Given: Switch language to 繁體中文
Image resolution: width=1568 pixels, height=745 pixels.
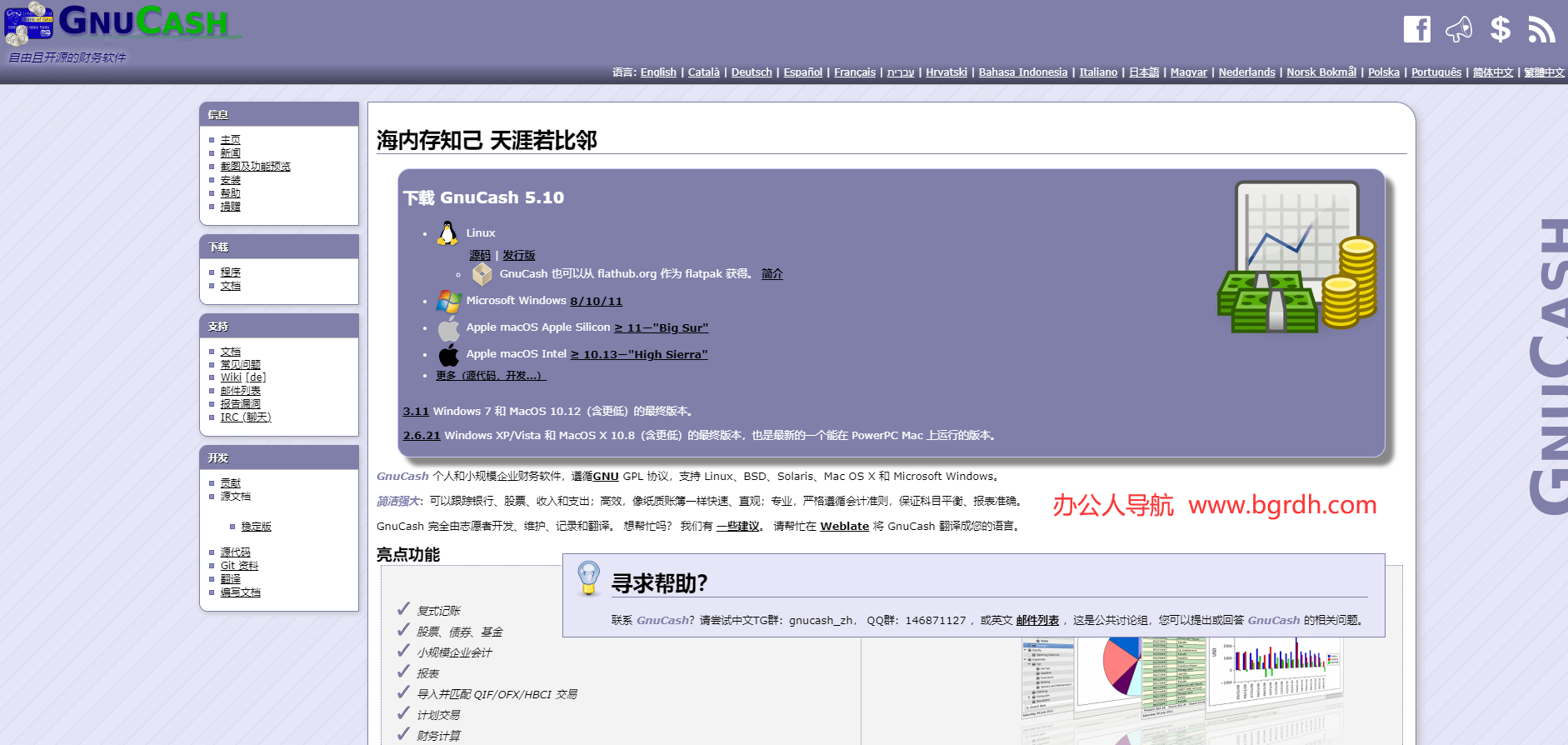Looking at the screenshot, I should (x=1545, y=72).
